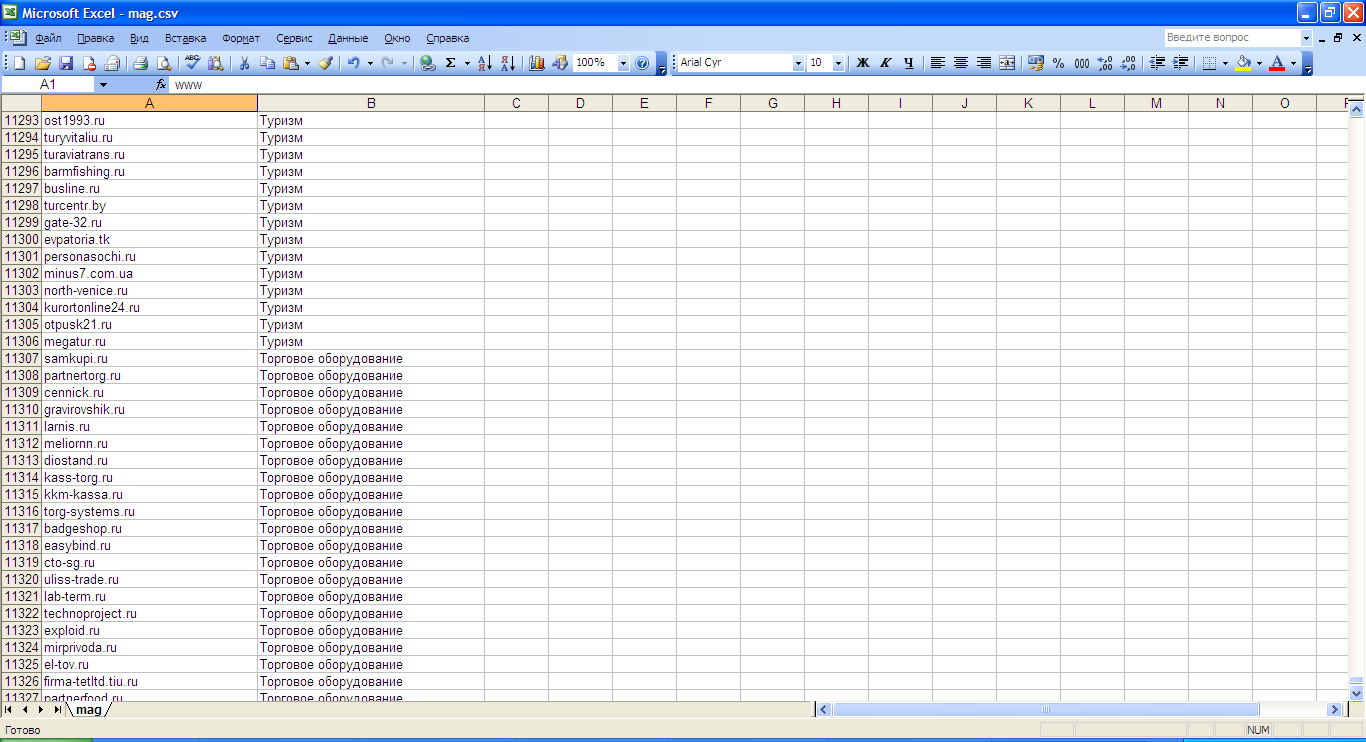Click the horizontal scrollbar right arrow

click(1334, 709)
